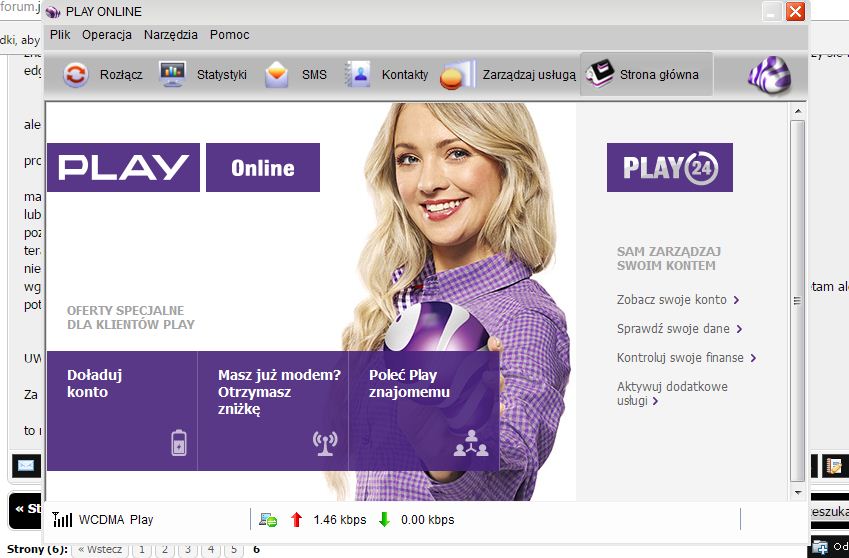Open the Operacja menu
Image resolution: width=849 pixels, height=558 pixels.
pos(107,35)
